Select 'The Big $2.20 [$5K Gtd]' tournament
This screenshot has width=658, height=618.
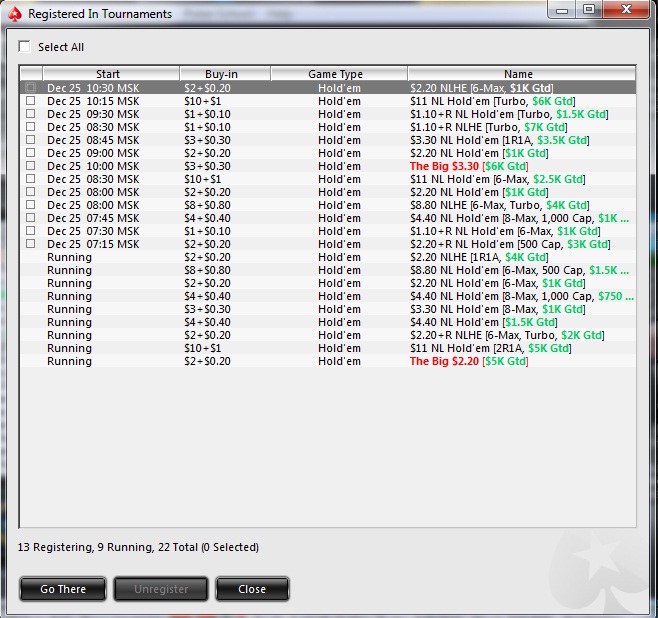coord(469,361)
